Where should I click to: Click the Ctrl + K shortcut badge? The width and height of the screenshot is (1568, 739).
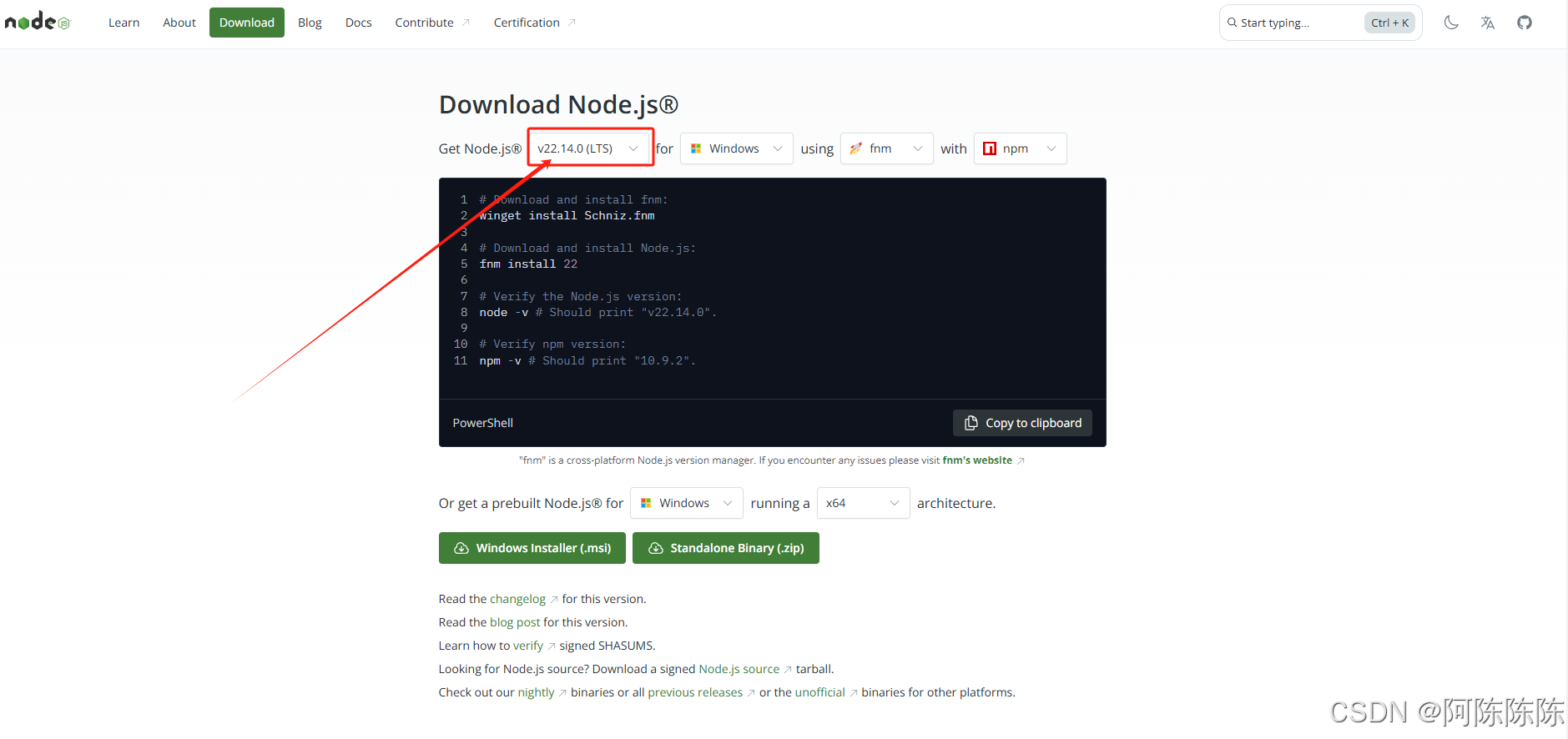1389,23
